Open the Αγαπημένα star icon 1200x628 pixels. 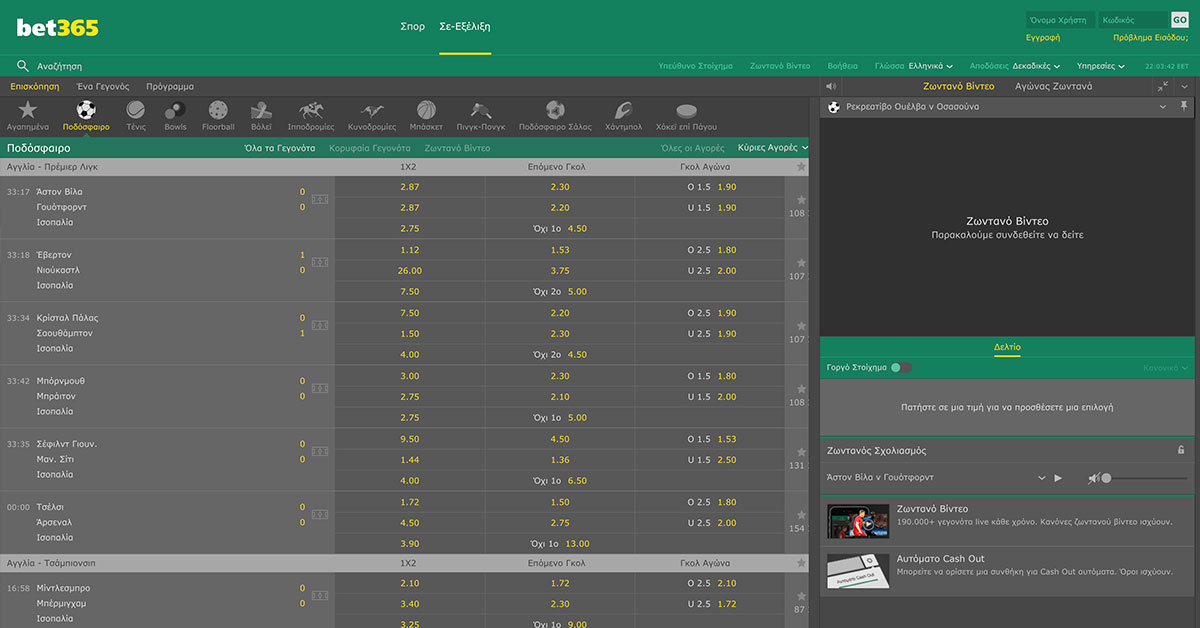[28, 110]
